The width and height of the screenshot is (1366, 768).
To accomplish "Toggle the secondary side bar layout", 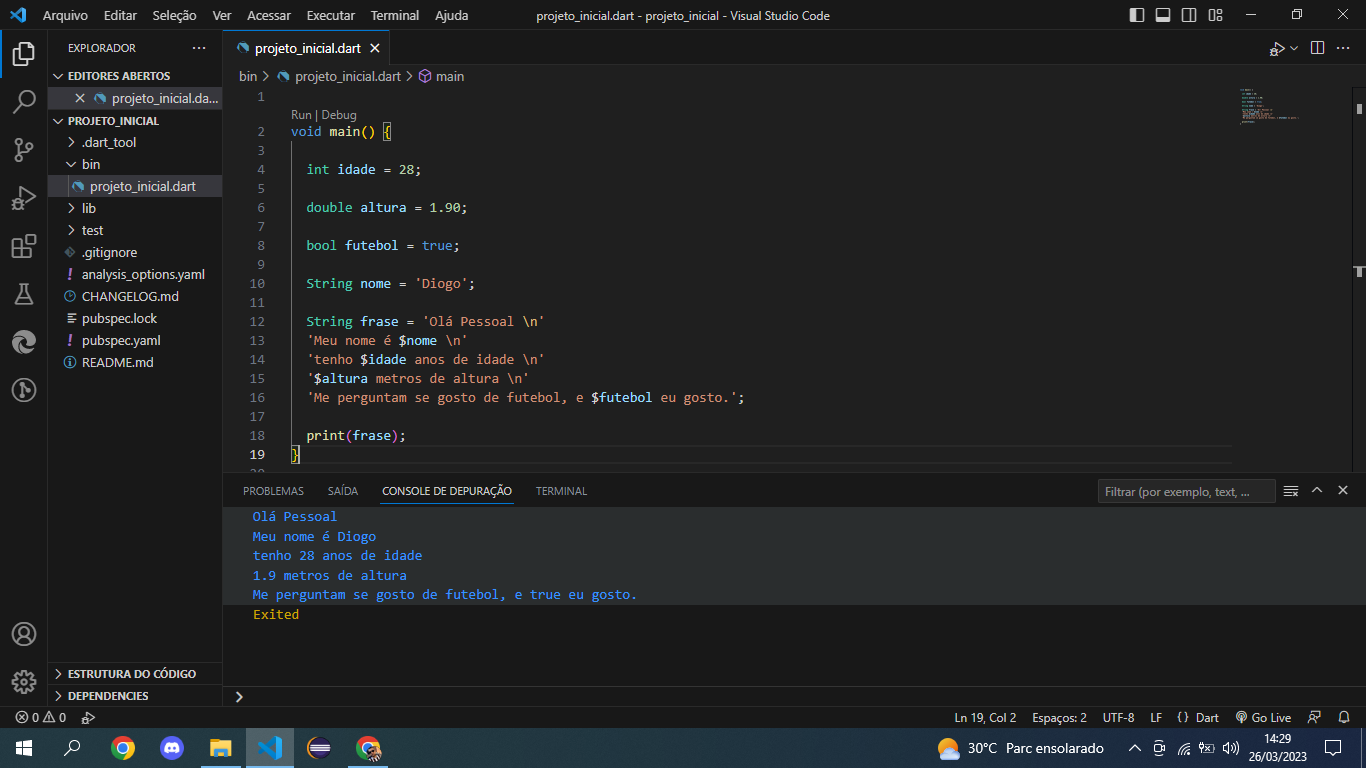I will [x=1189, y=15].
